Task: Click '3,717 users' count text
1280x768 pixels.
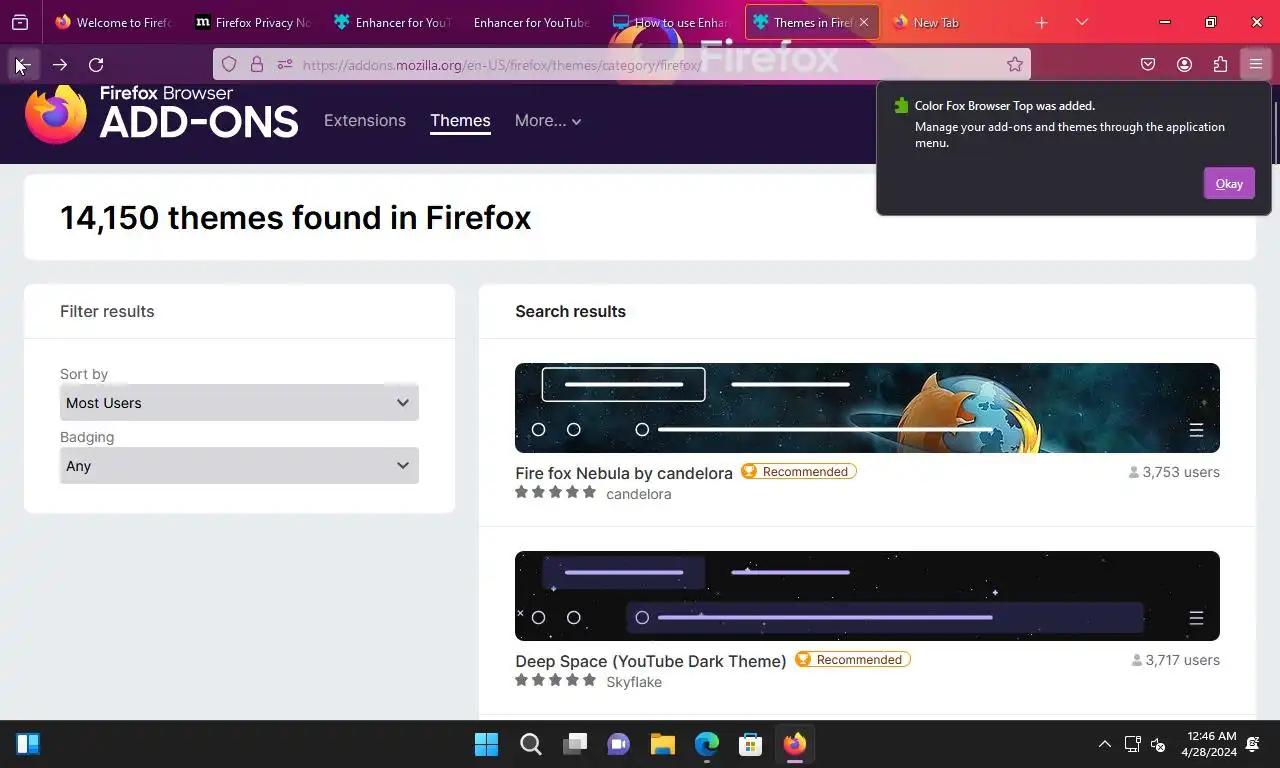Action: [1182, 660]
